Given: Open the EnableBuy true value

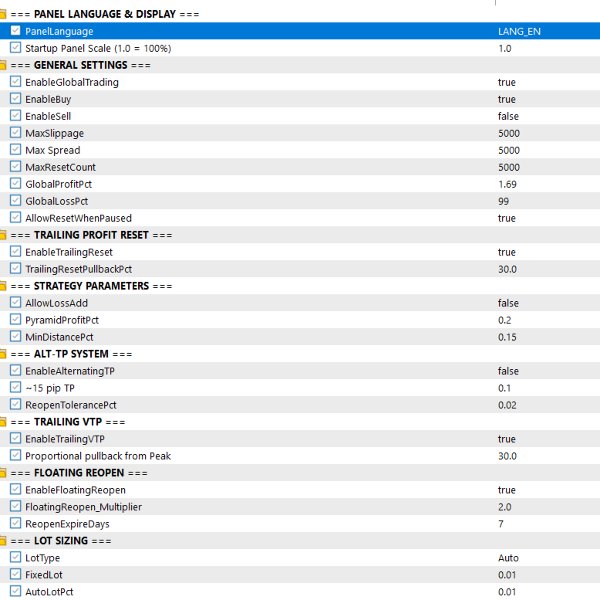Looking at the screenshot, I should (507, 99).
